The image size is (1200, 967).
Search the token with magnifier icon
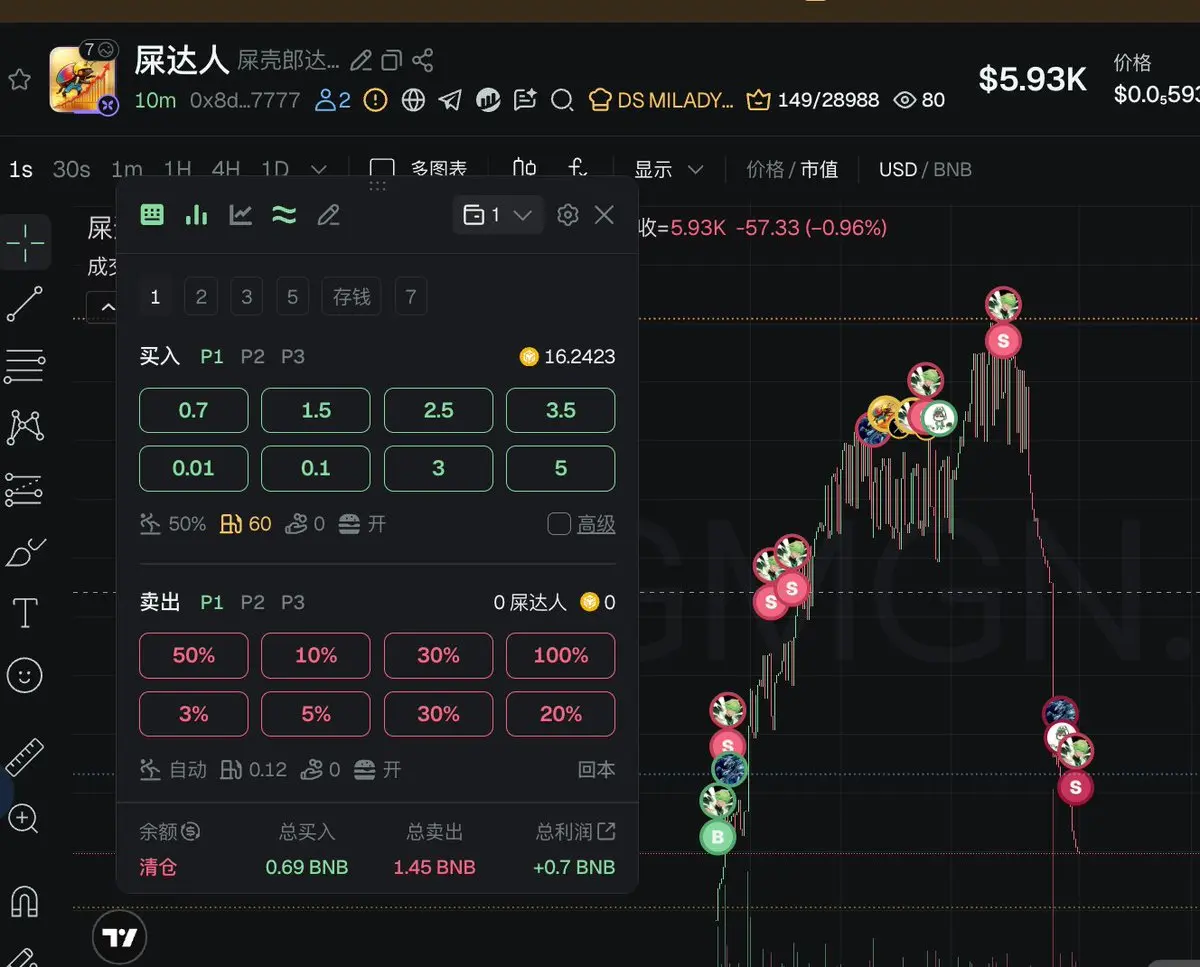point(562,100)
